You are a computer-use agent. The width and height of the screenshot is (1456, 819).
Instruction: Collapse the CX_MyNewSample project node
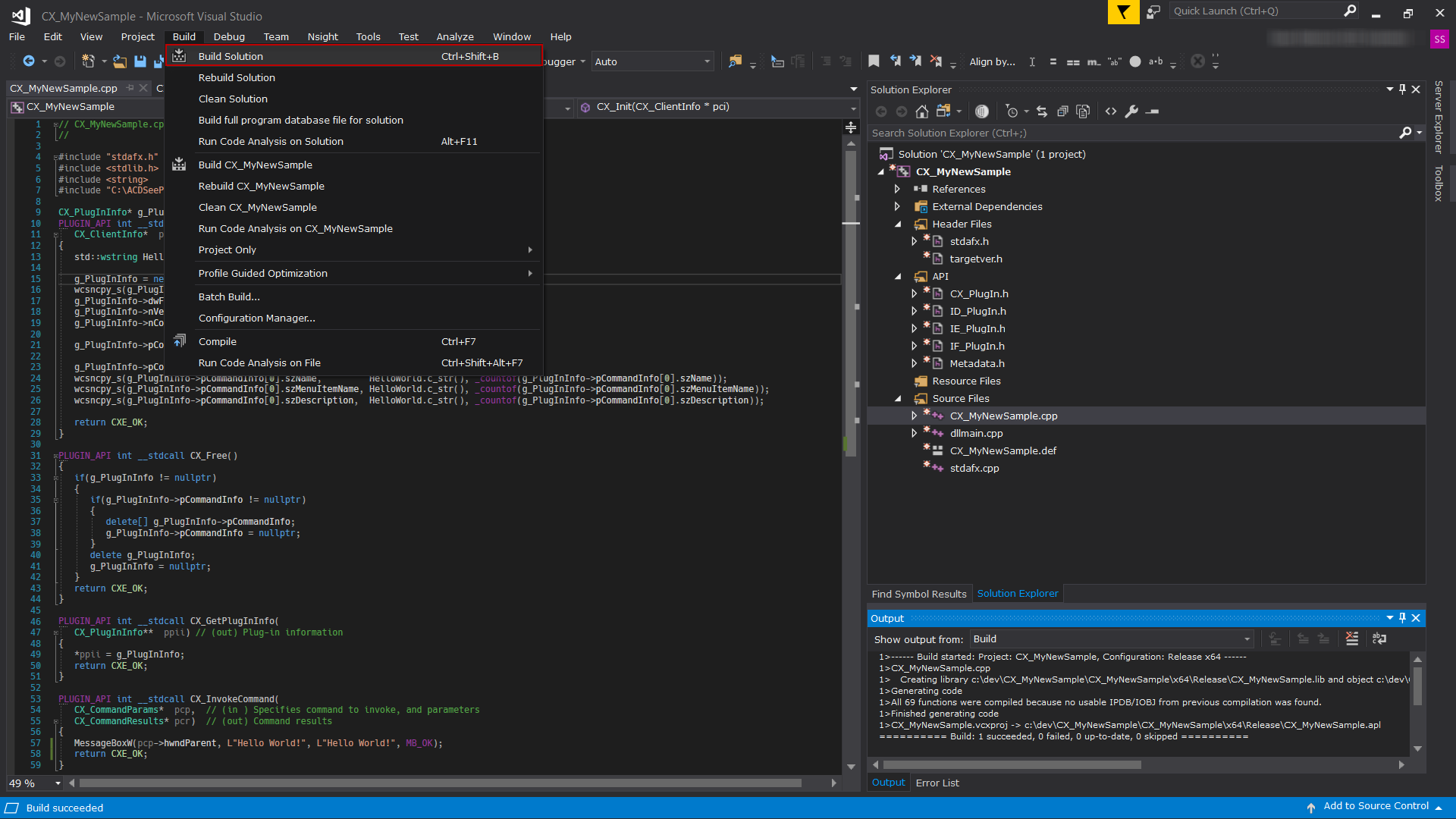(x=880, y=172)
